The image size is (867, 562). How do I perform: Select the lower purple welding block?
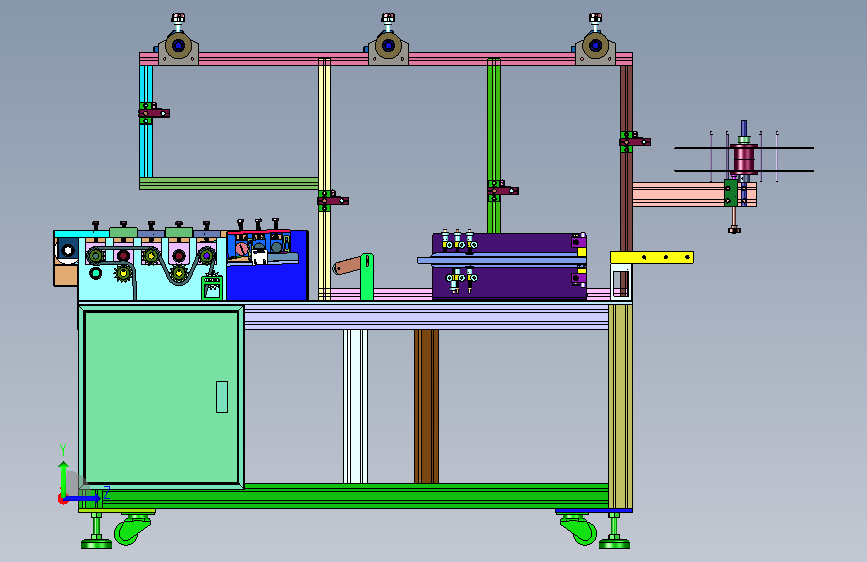pos(509,283)
